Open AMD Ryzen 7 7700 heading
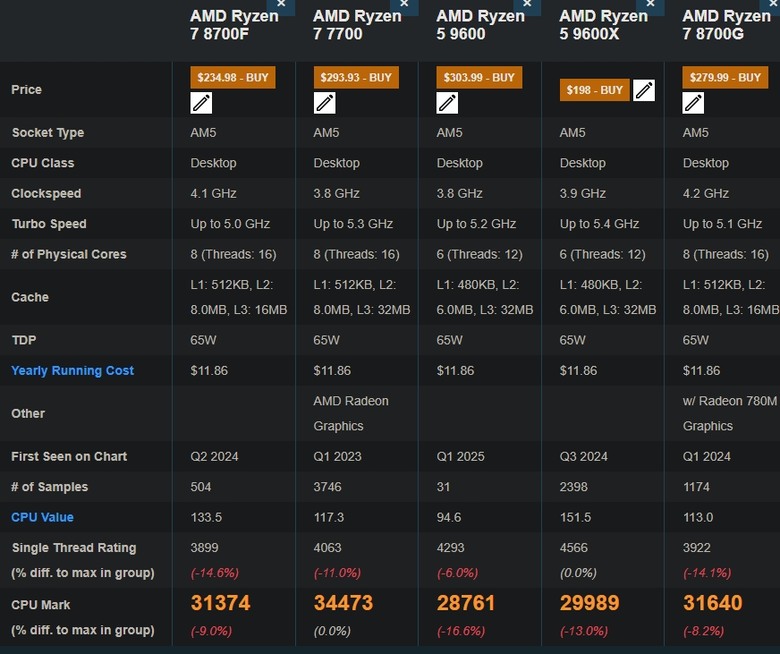Image resolution: width=780 pixels, height=654 pixels. (x=357, y=25)
